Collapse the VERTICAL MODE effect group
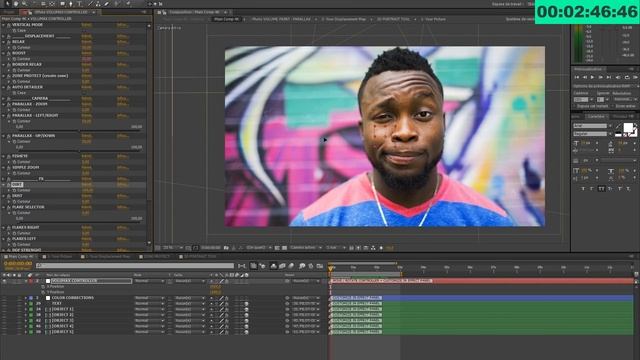Screen dimensions: 640x360 pos(4,25)
